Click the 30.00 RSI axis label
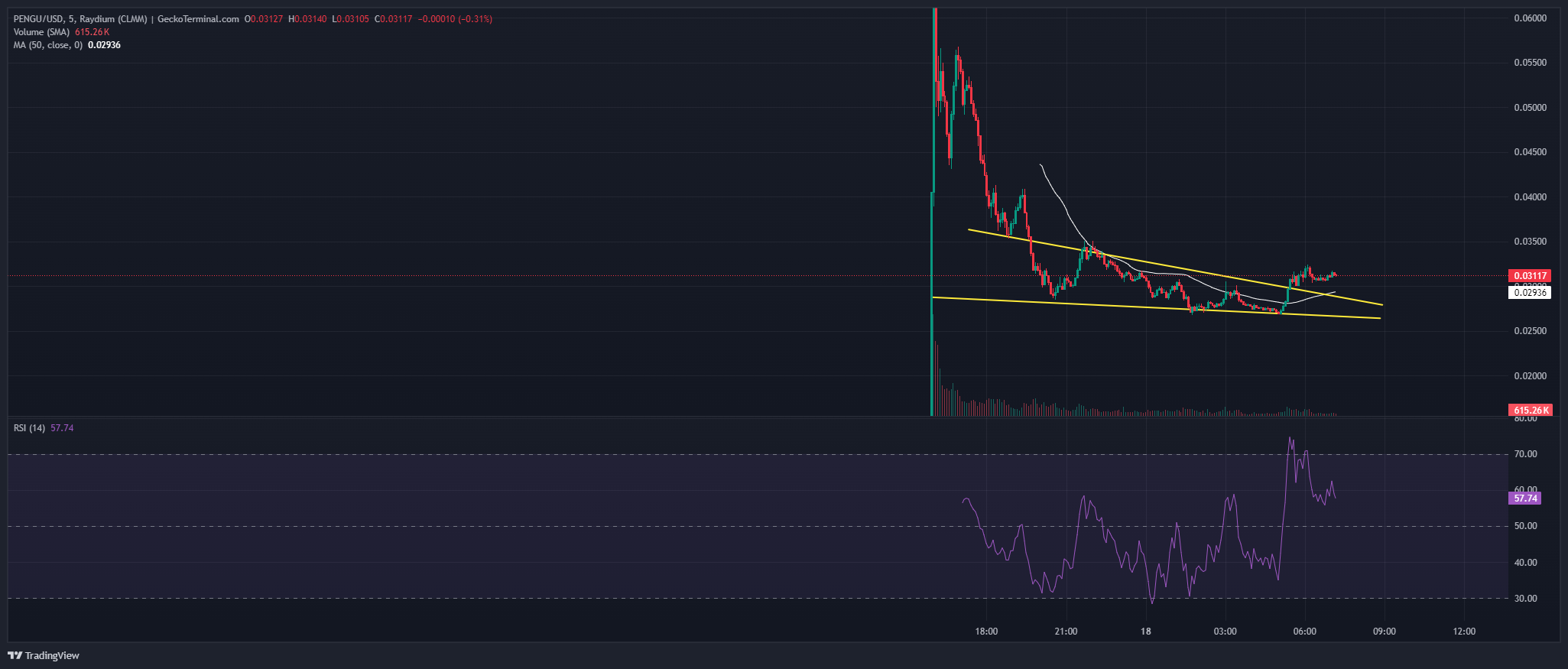 point(1526,599)
